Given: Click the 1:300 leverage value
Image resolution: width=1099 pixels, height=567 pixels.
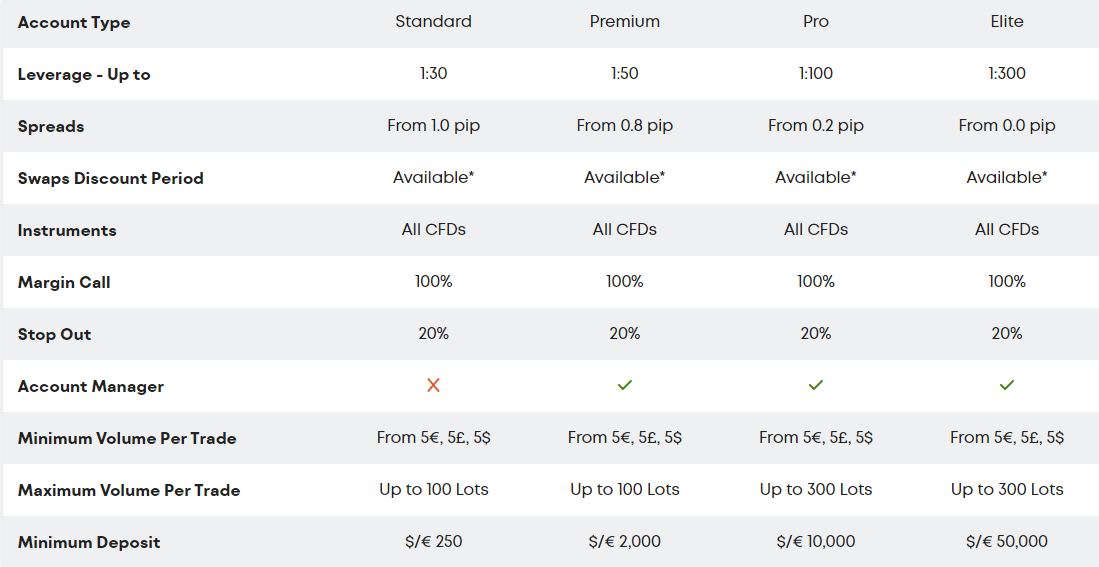Looking at the screenshot, I should (1006, 74).
